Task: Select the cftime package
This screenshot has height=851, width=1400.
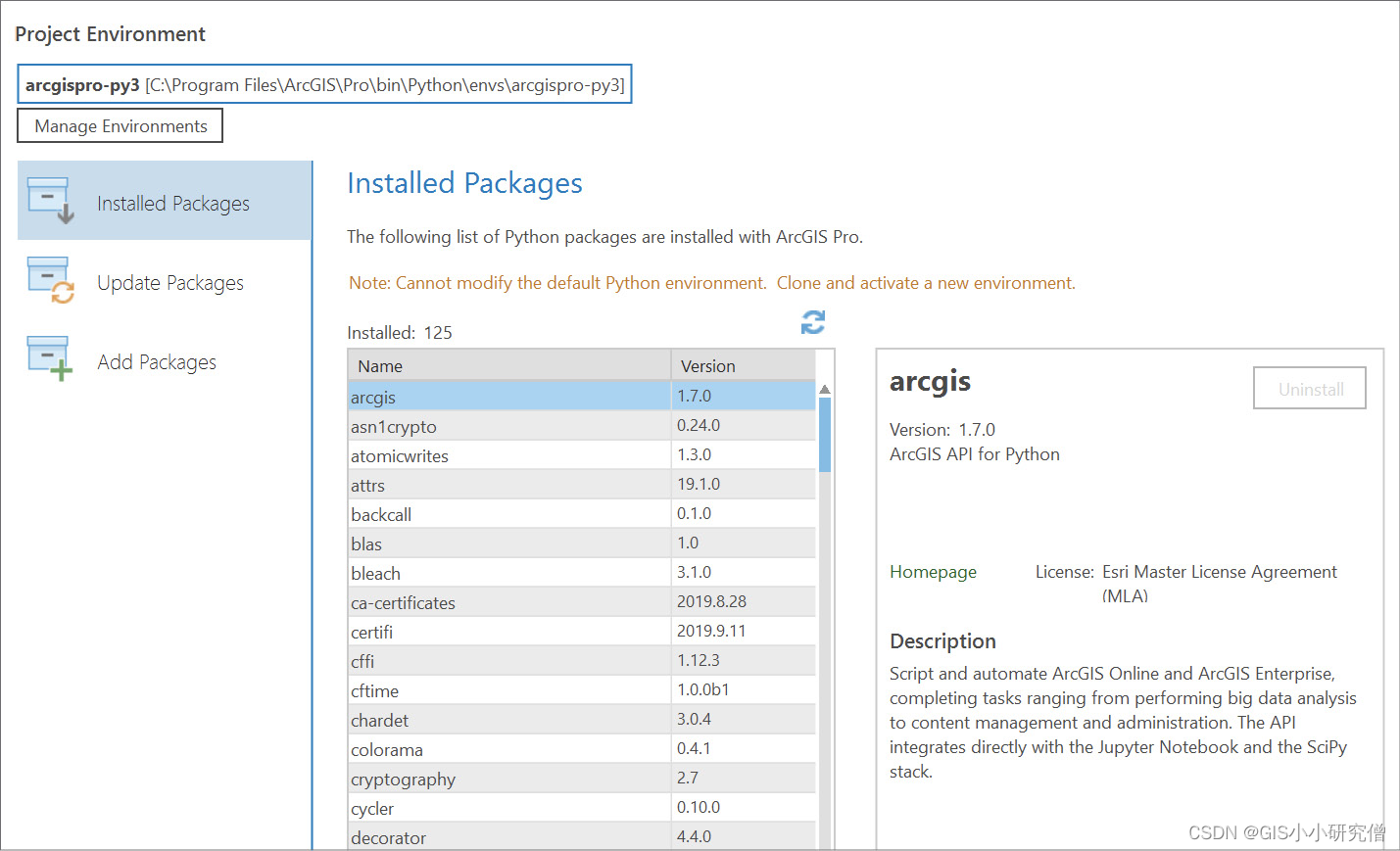Action: 582,689
